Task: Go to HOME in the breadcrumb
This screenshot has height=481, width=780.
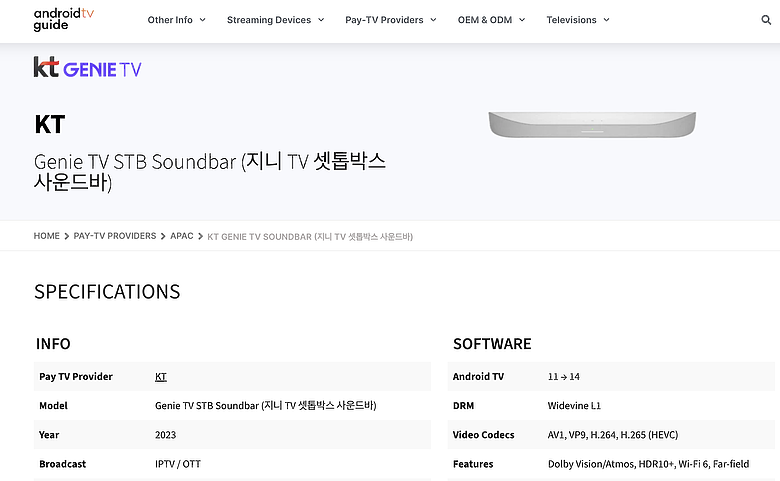Action: click(46, 236)
